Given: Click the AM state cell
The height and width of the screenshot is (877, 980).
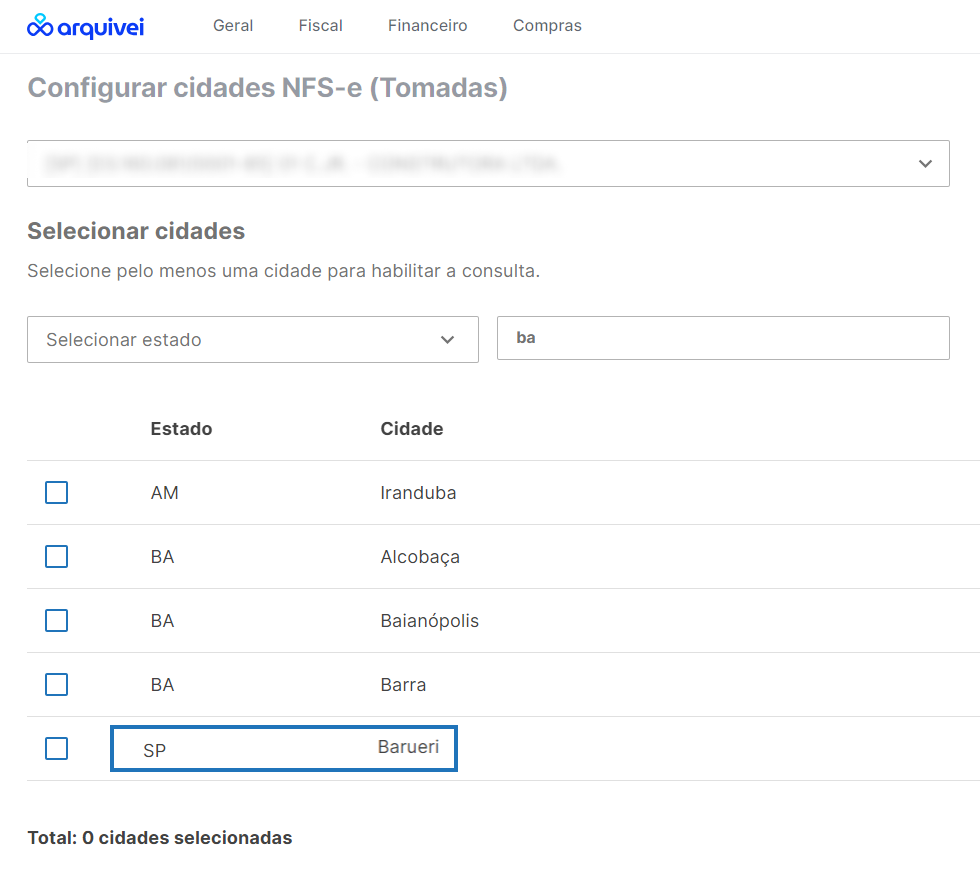Looking at the screenshot, I should pos(164,493).
